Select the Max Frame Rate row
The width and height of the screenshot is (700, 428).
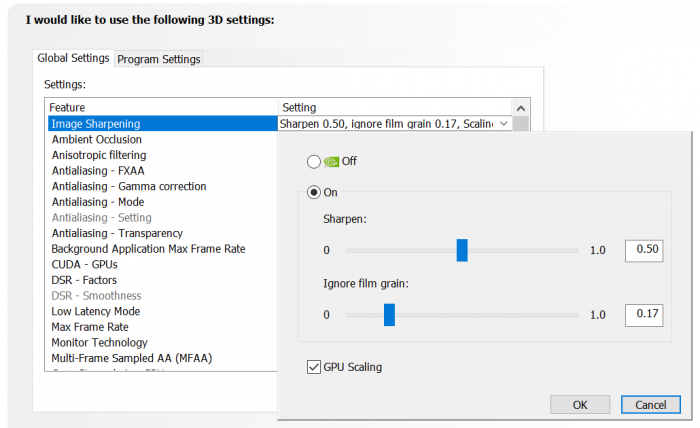162,327
